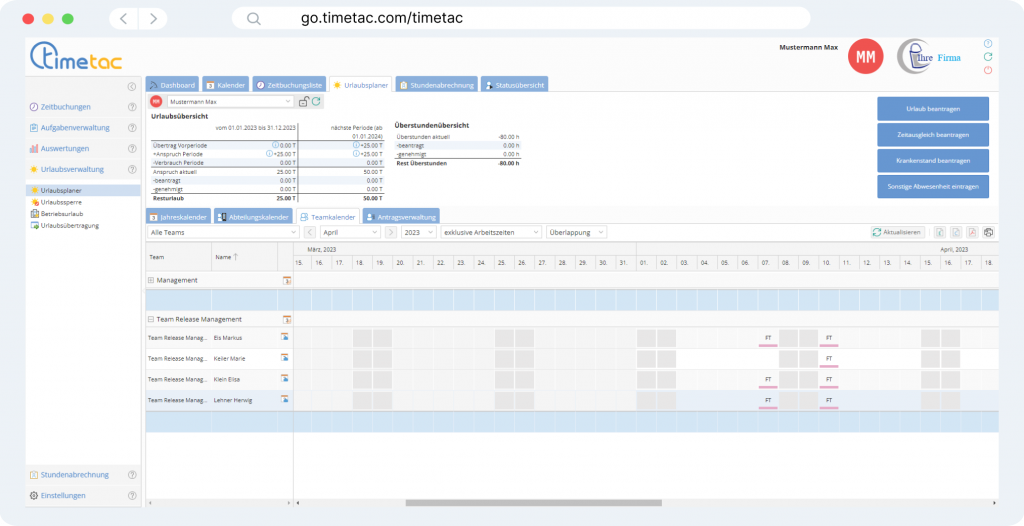Switch to the Stundenabrechnung tab
Viewport: 1024px width, 526px height.
click(x=436, y=85)
